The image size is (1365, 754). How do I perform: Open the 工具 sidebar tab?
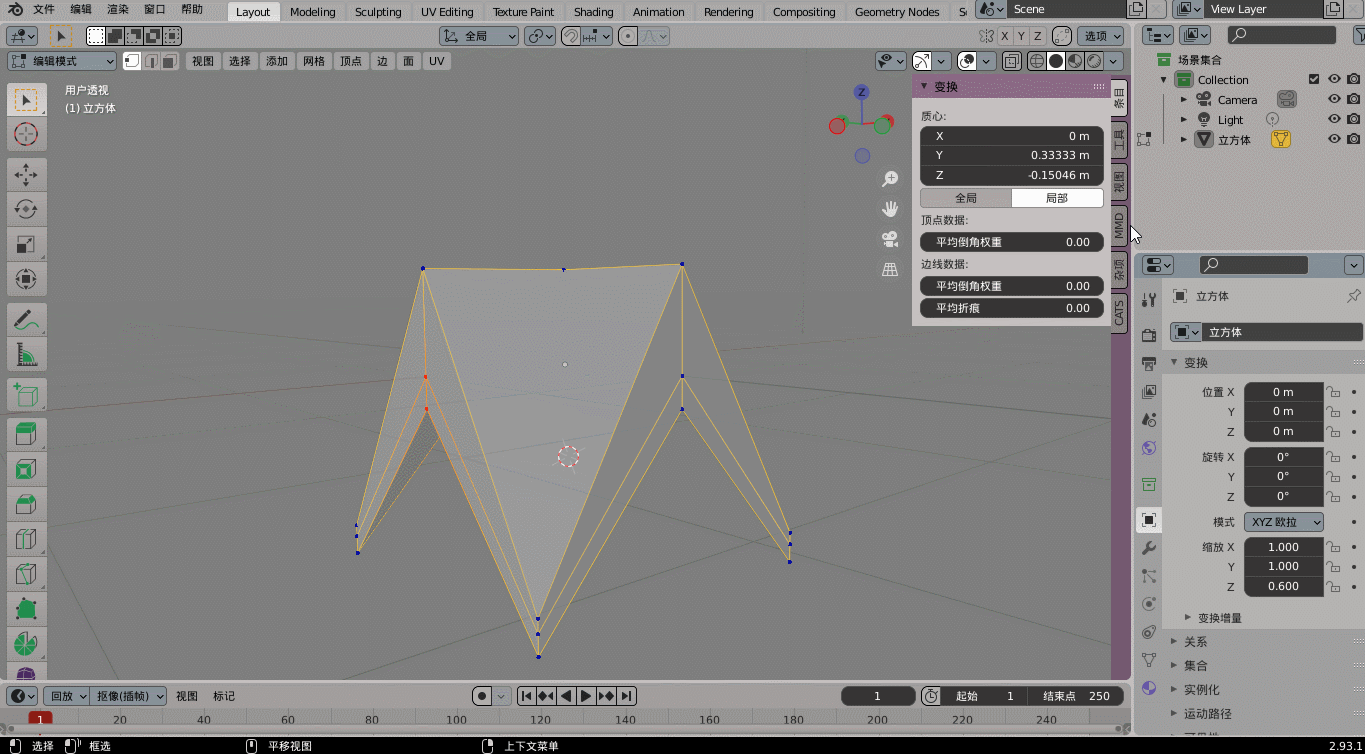1119,138
